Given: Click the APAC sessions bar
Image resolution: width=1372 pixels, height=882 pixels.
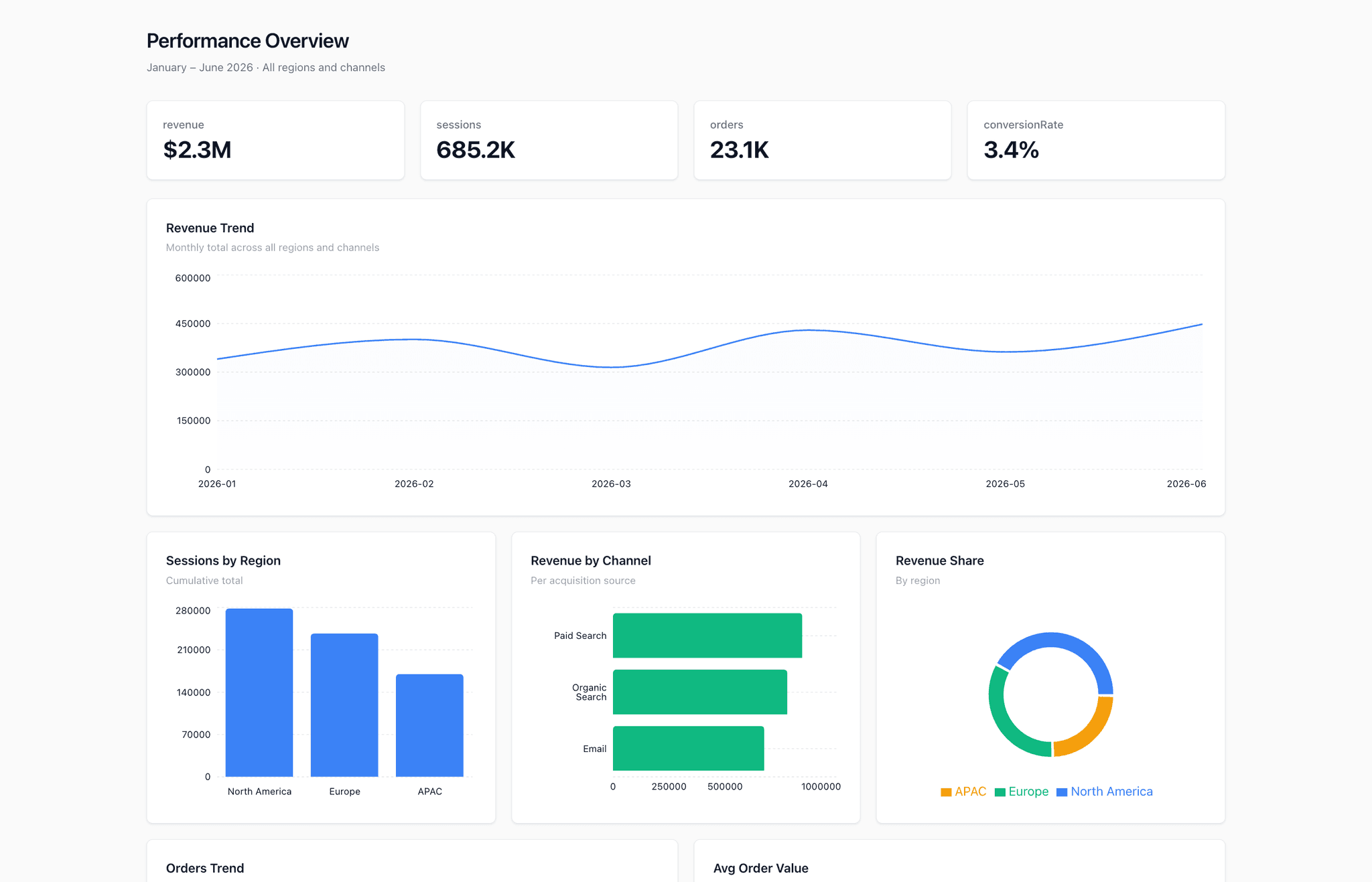Looking at the screenshot, I should pyautogui.click(x=429, y=725).
